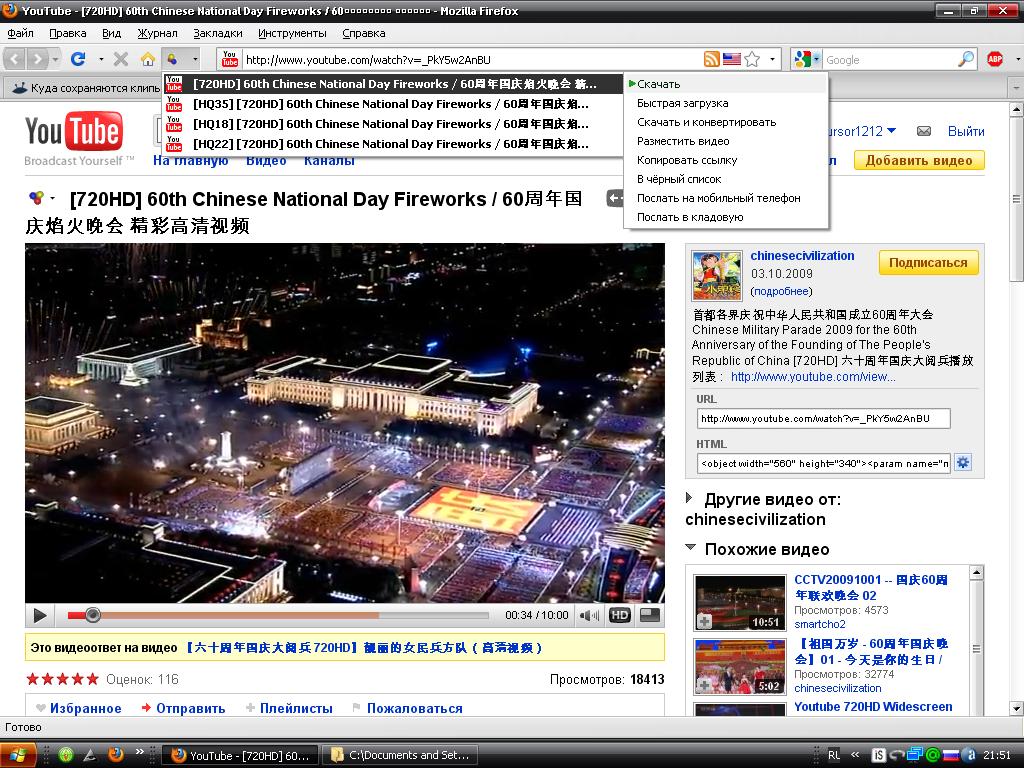The image size is (1024, 768).
Task: Click the video seek bar handle
Action: pyautogui.click(x=93, y=615)
